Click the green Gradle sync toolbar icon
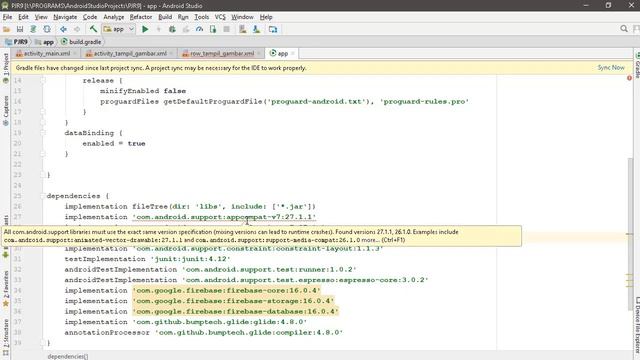The image size is (640, 360). point(33,29)
